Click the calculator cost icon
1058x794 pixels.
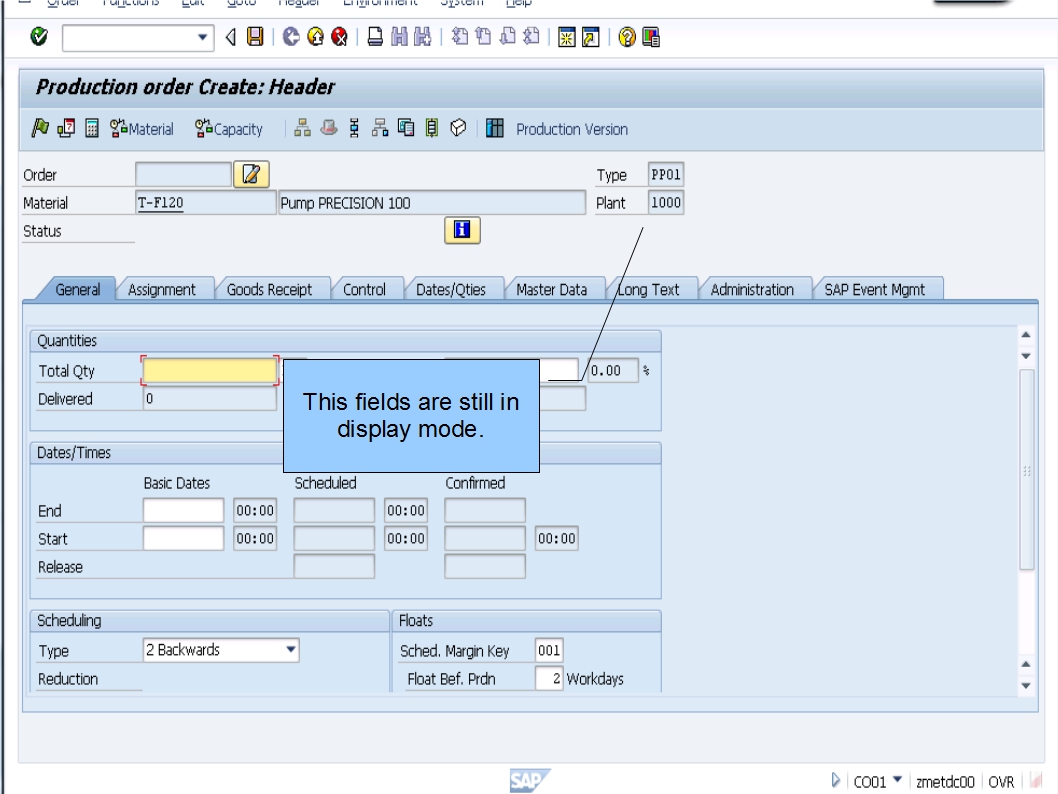click(x=92, y=128)
